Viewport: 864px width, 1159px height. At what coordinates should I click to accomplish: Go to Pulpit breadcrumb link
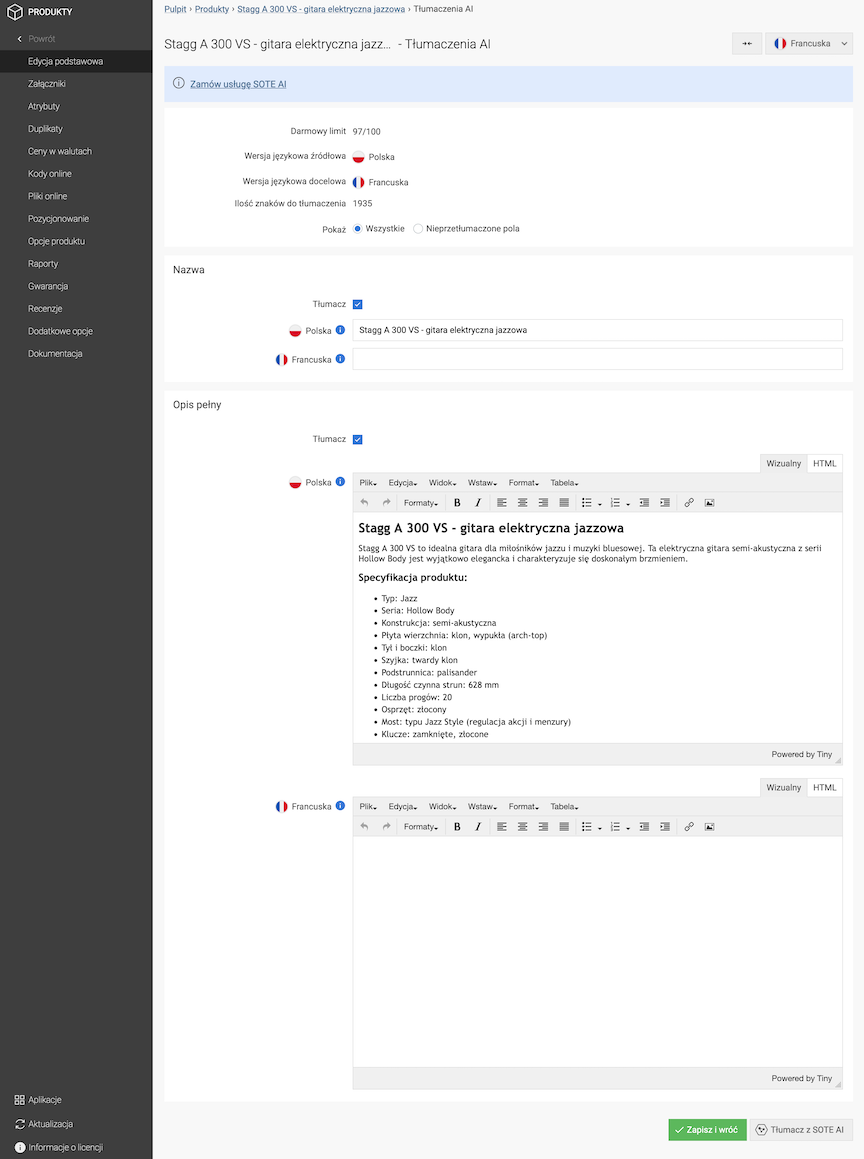point(175,9)
